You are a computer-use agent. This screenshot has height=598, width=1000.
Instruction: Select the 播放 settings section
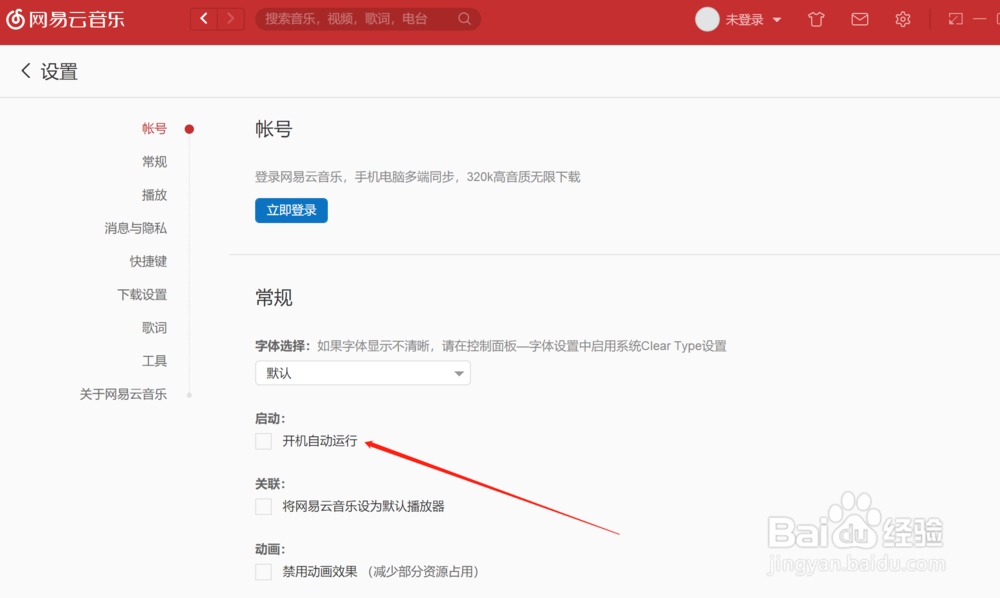coord(154,195)
